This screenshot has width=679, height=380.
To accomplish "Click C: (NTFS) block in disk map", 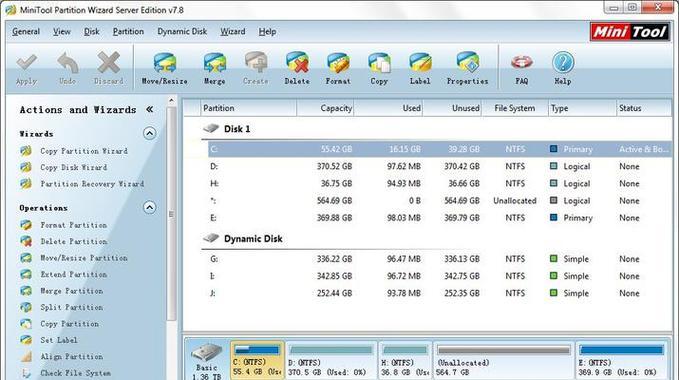I will [x=257, y=360].
